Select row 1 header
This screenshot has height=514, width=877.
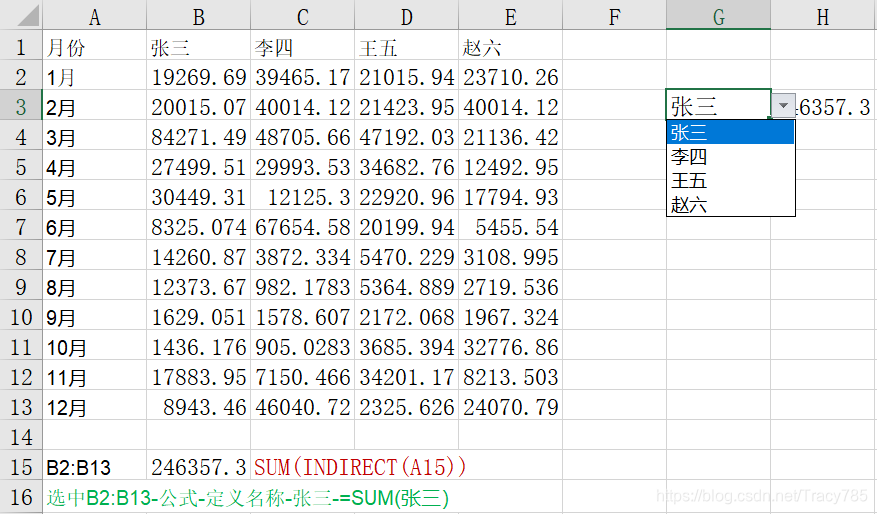(21, 46)
